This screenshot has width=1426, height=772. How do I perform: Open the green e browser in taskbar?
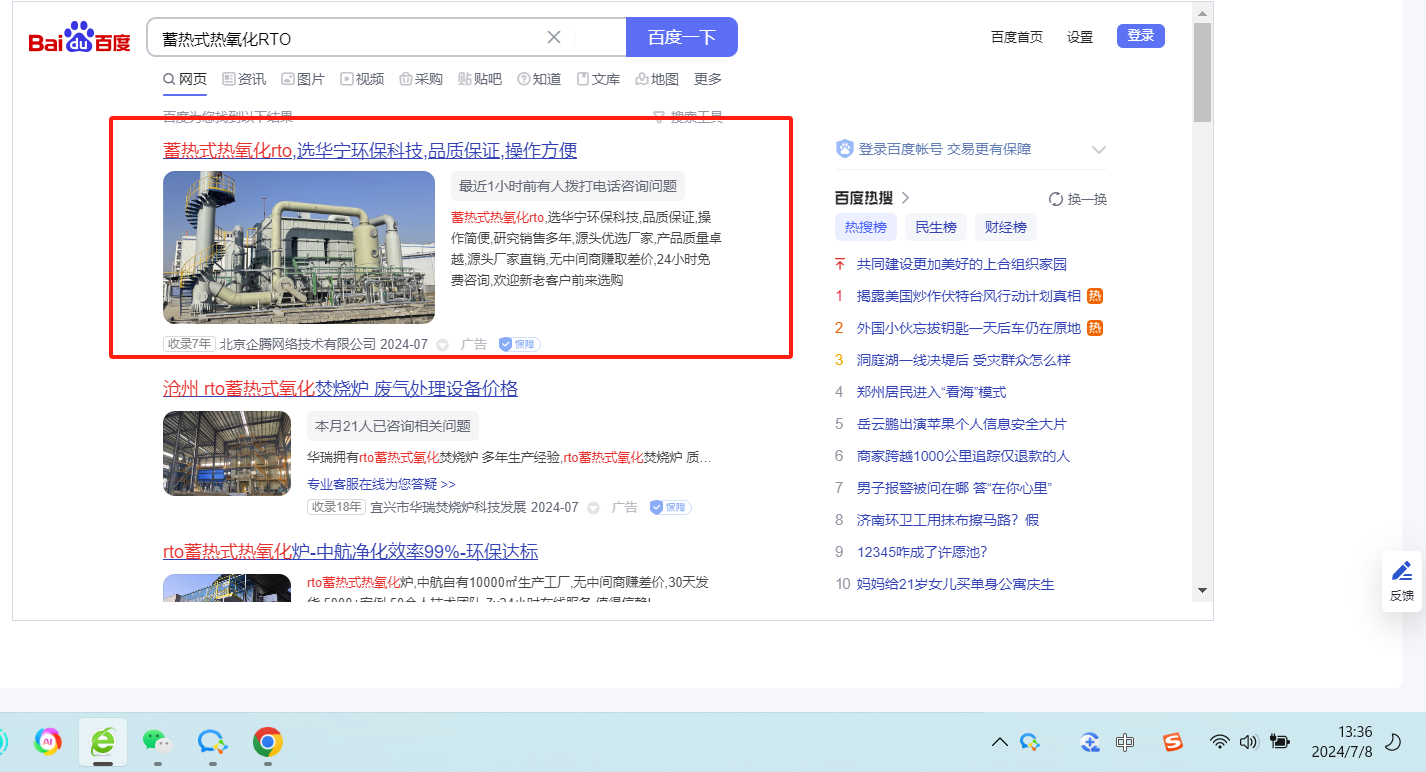click(103, 741)
